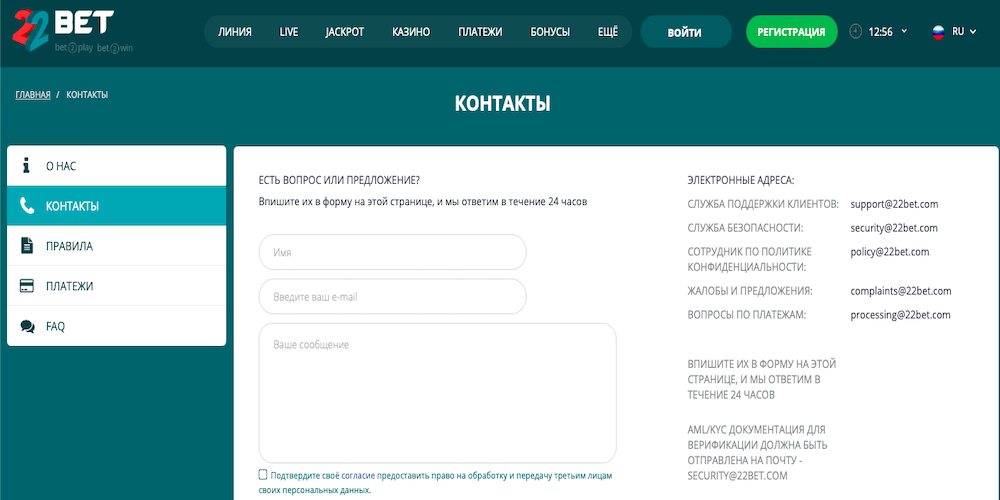Screen dimensions: 1000x500
Task: Click the phone icon beside КОНТАКТЫ
Action: (27, 206)
